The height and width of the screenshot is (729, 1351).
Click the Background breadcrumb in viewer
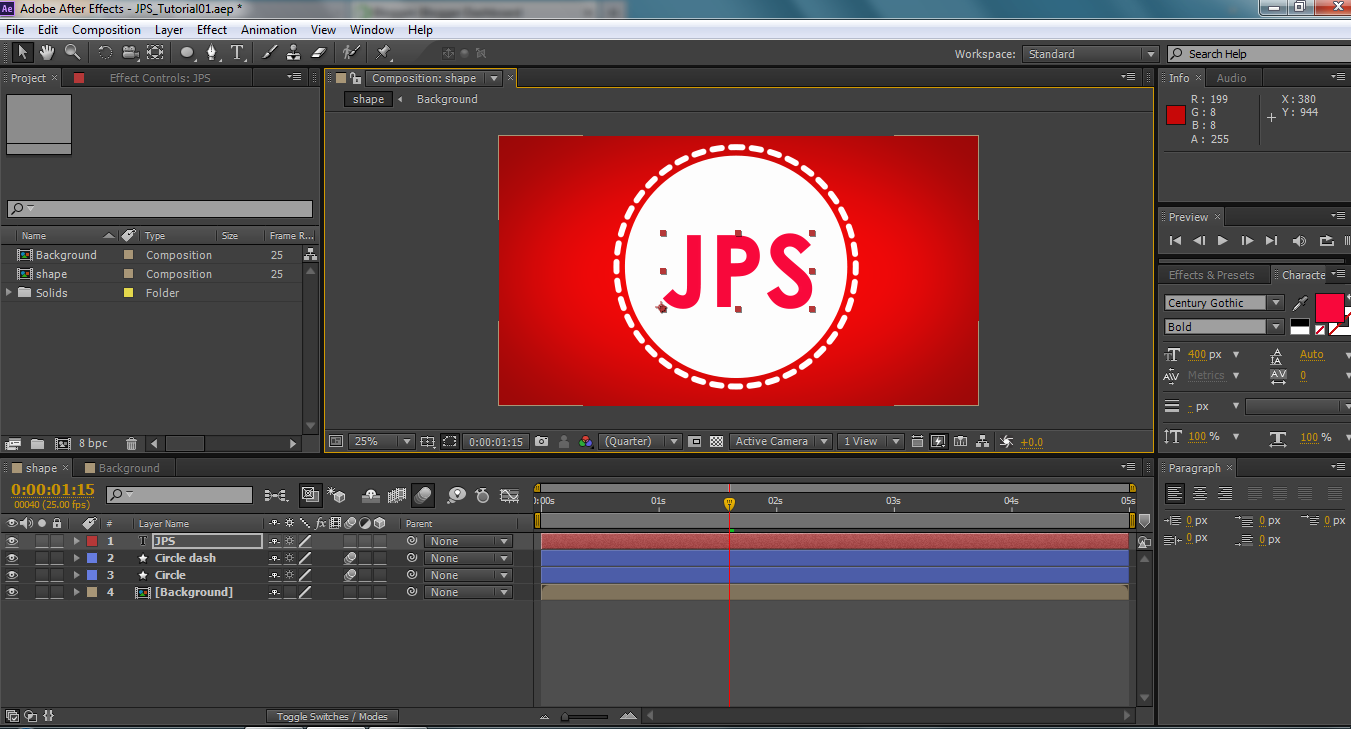coord(447,99)
